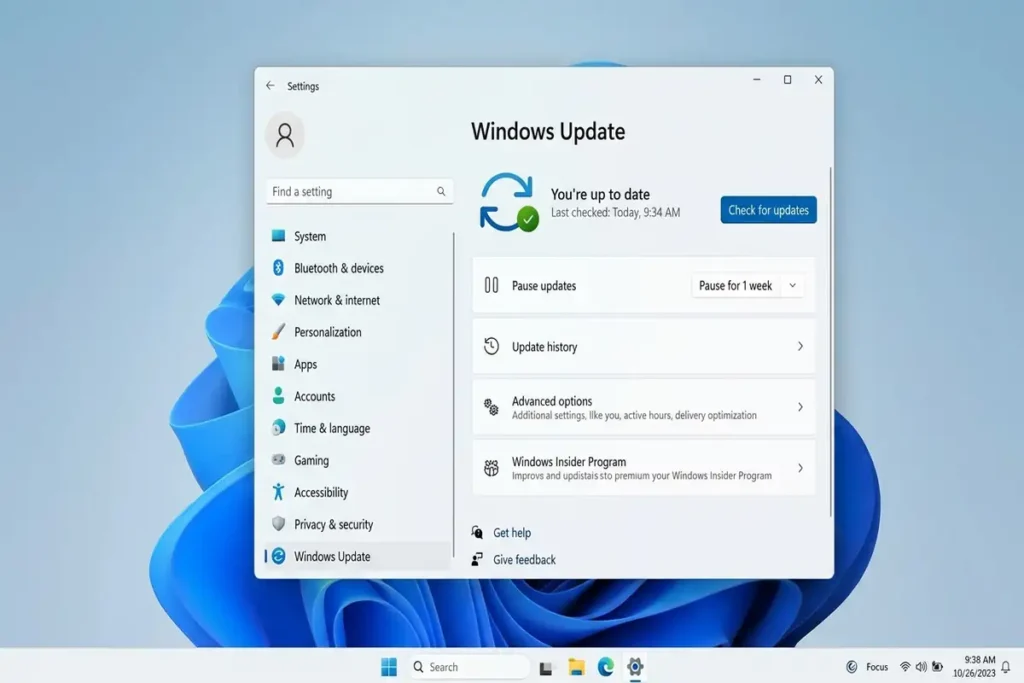Click the Give feedback icon
Screen dimensions: 1024x683
click(477, 559)
